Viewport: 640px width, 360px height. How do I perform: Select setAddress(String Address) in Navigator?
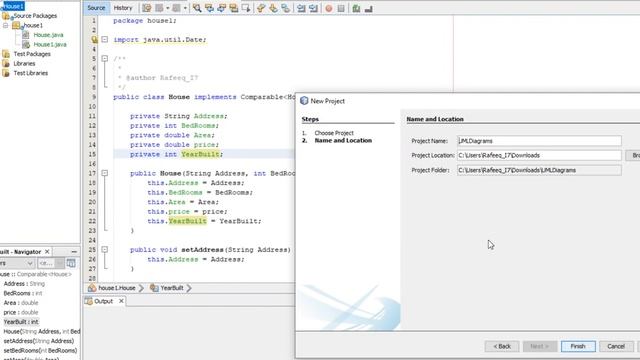[x=39, y=341]
